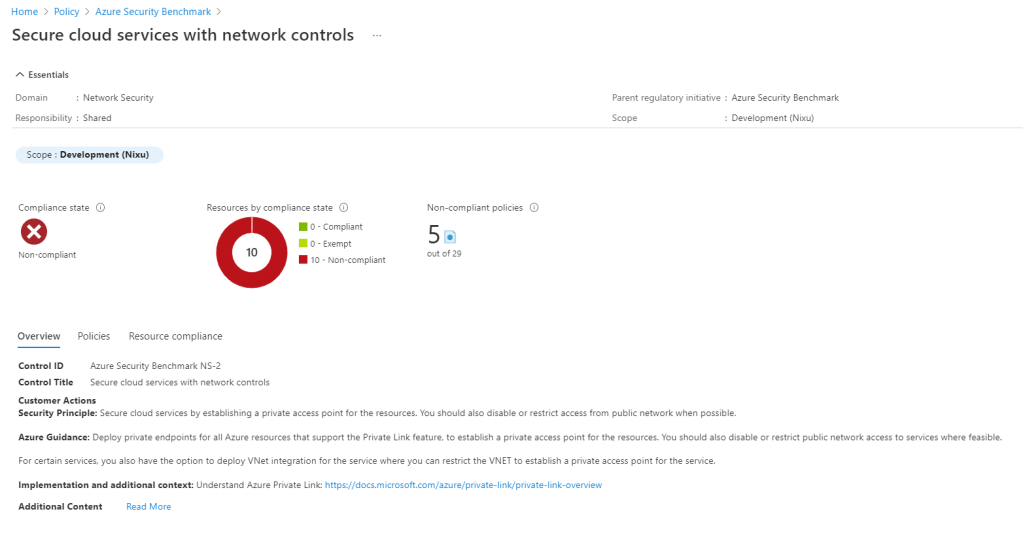Click the Read More link
The width and height of the screenshot is (1023, 543).
click(148, 507)
